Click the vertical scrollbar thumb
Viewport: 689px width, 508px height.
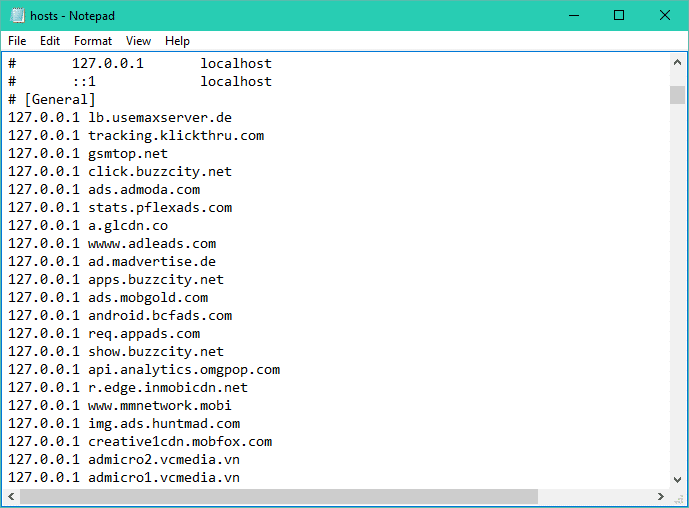coord(677,94)
